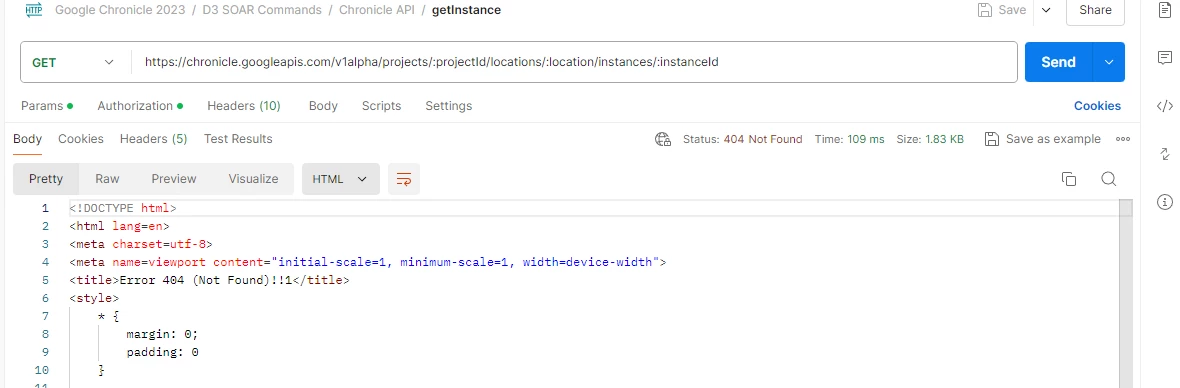Open the documentation icon in right sidebar
The height and width of the screenshot is (388, 1180).
click(1164, 10)
